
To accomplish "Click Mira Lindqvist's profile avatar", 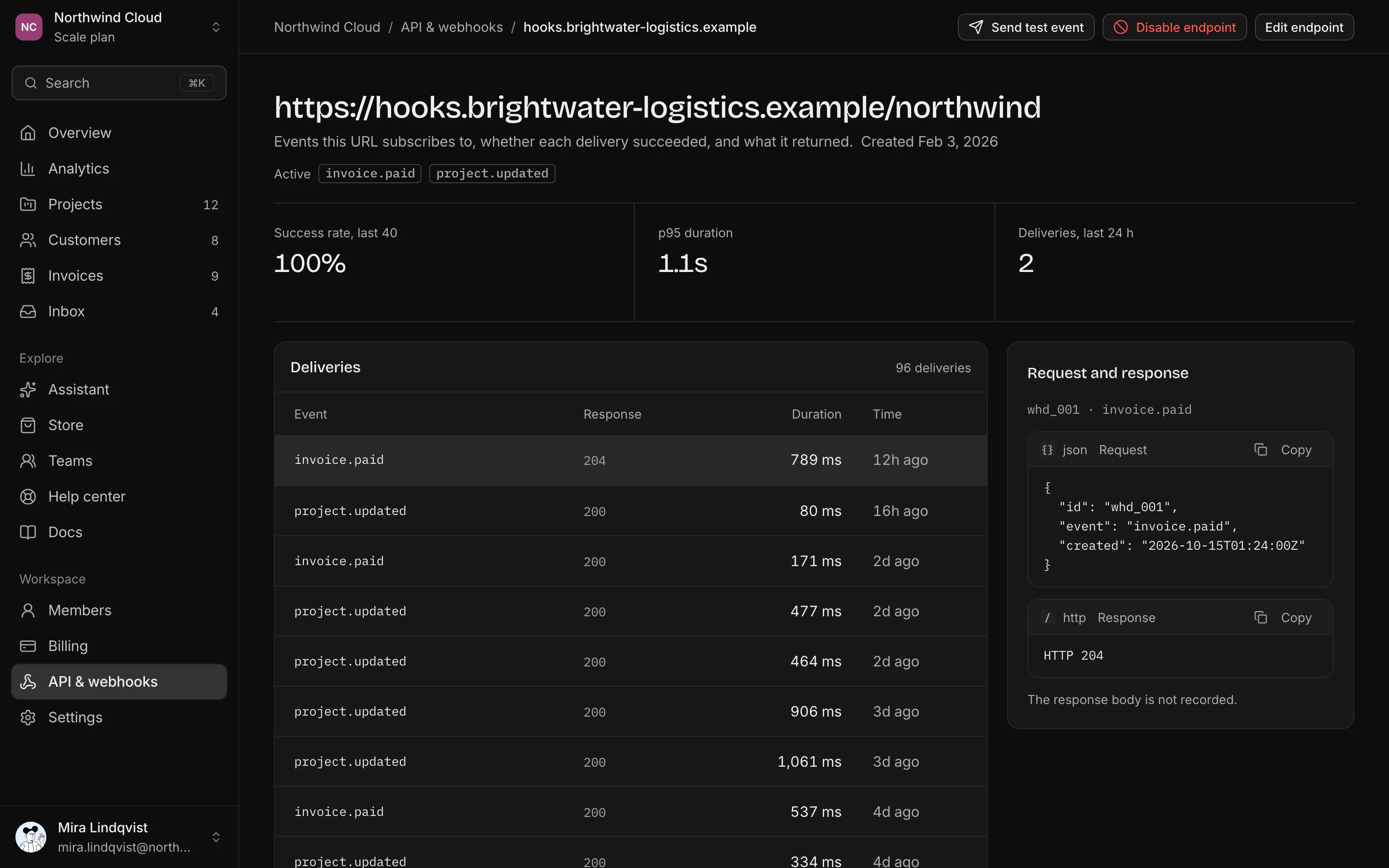I will pyautogui.click(x=31, y=837).
